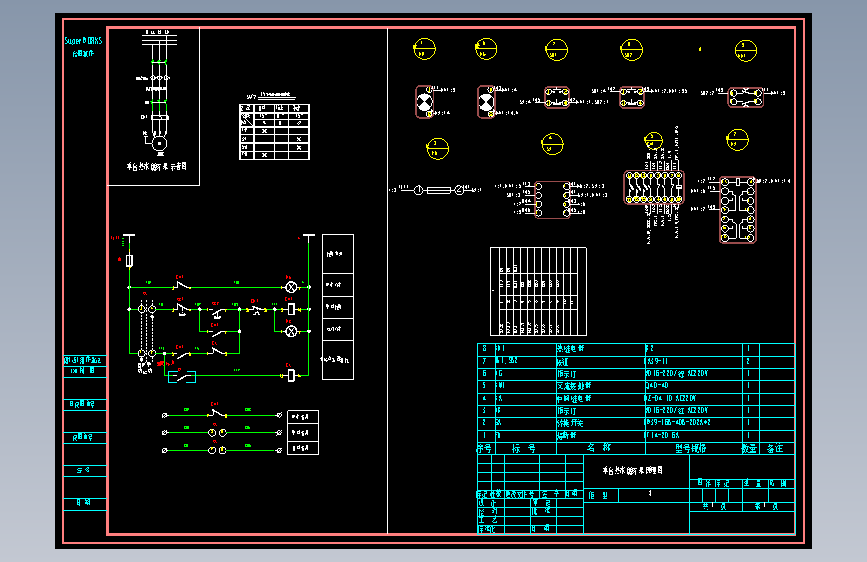
Task: Click the drawing title in the title block
Action: click(633, 471)
